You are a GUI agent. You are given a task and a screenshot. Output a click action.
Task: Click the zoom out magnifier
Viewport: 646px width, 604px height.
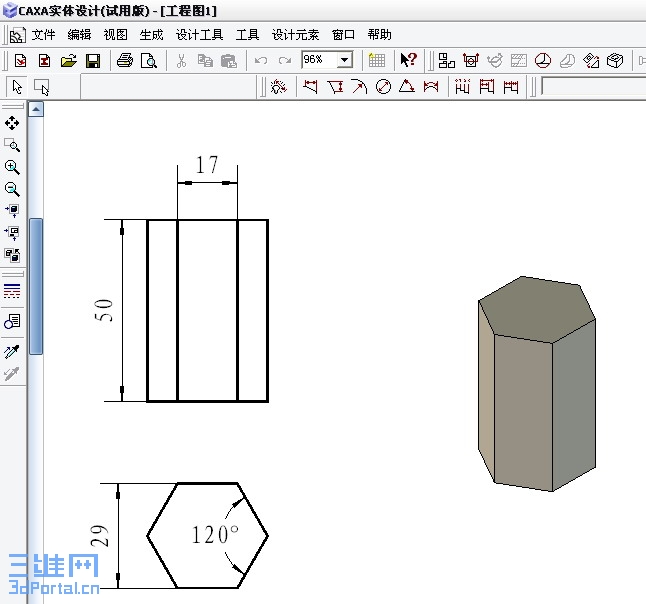(x=12, y=190)
